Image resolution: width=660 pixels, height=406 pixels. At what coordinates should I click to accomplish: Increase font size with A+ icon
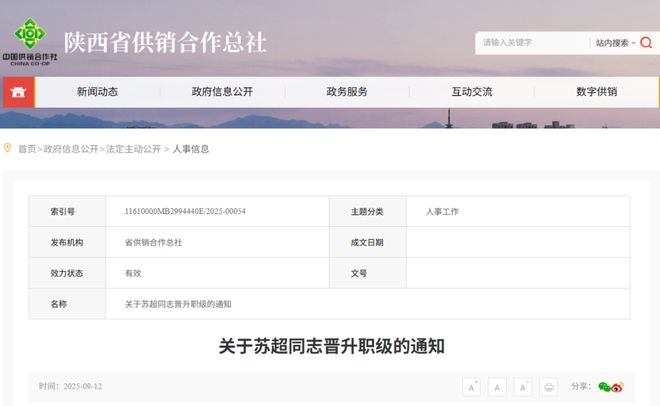click(473, 387)
